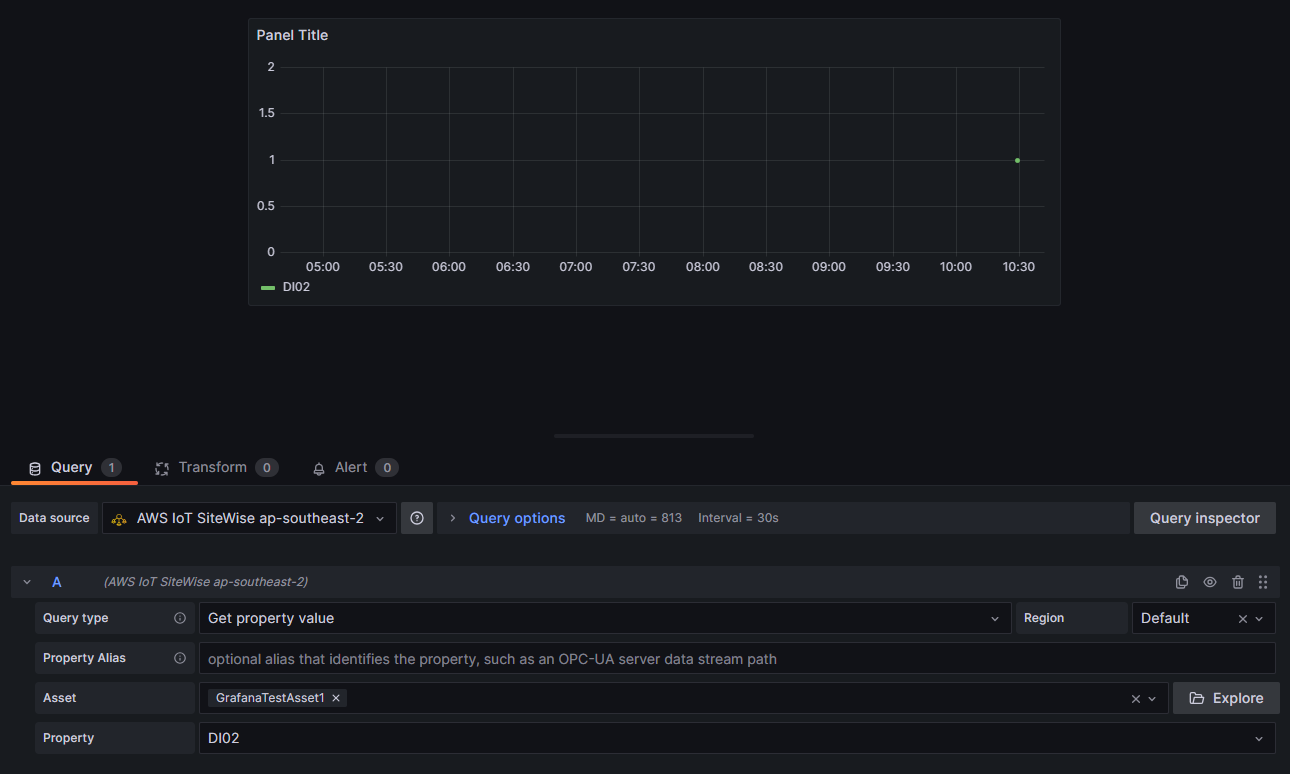The height and width of the screenshot is (774, 1290).
Task: Duplicate query A using the copy icon
Action: pos(1182,581)
